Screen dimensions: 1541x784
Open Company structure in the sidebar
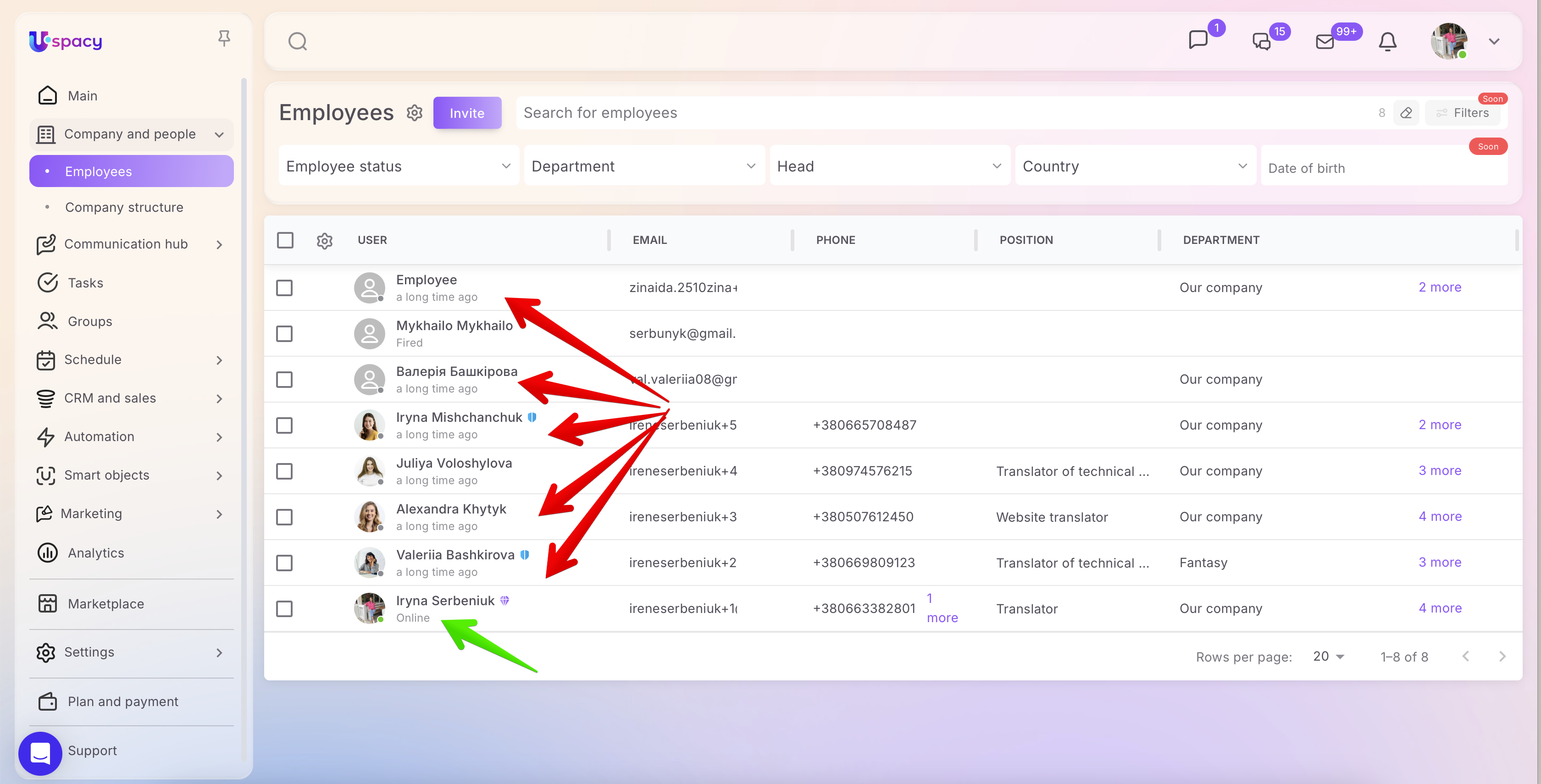(x=124, y=208)
